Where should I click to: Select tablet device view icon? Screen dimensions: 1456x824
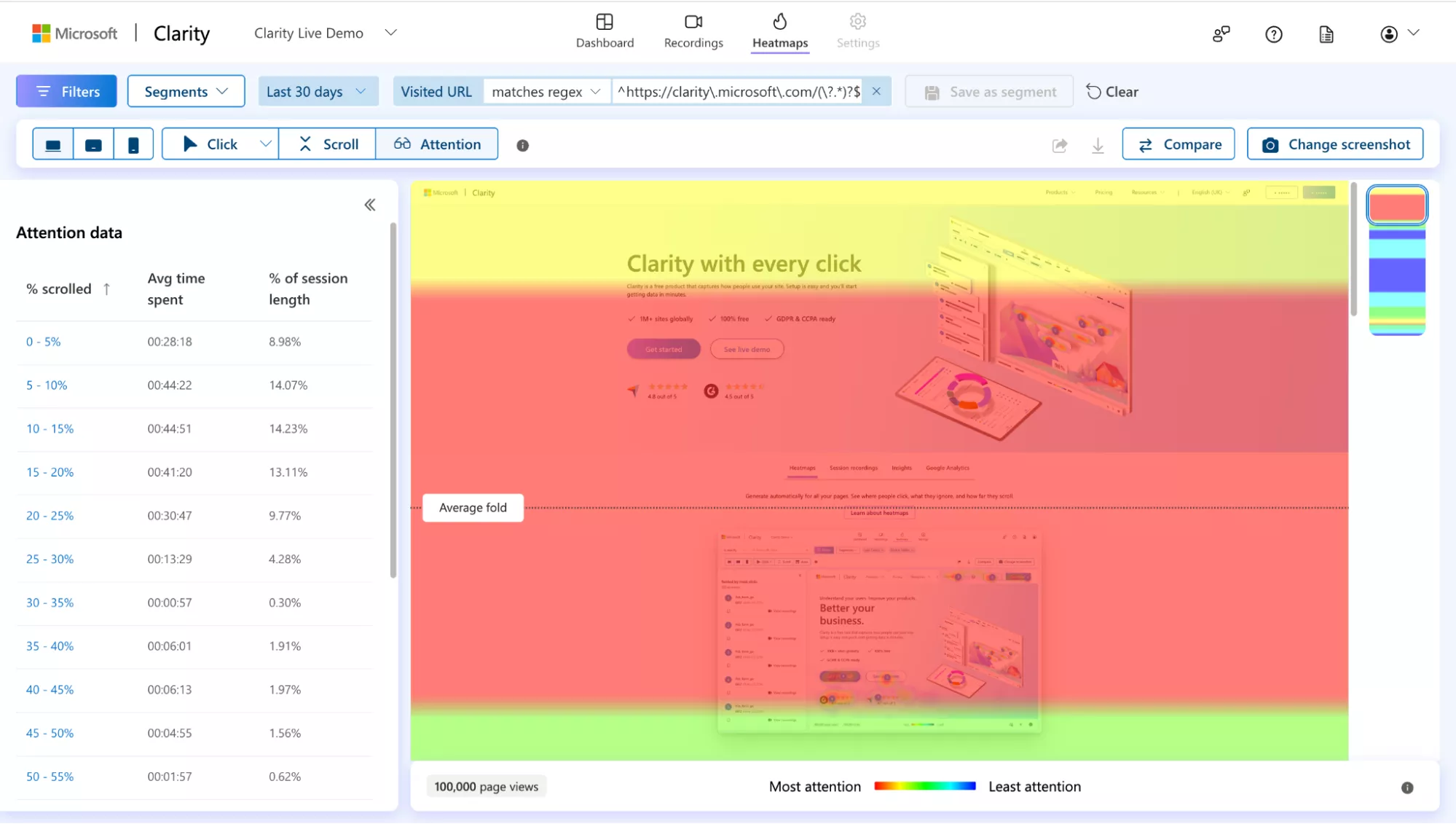point(93,144)
